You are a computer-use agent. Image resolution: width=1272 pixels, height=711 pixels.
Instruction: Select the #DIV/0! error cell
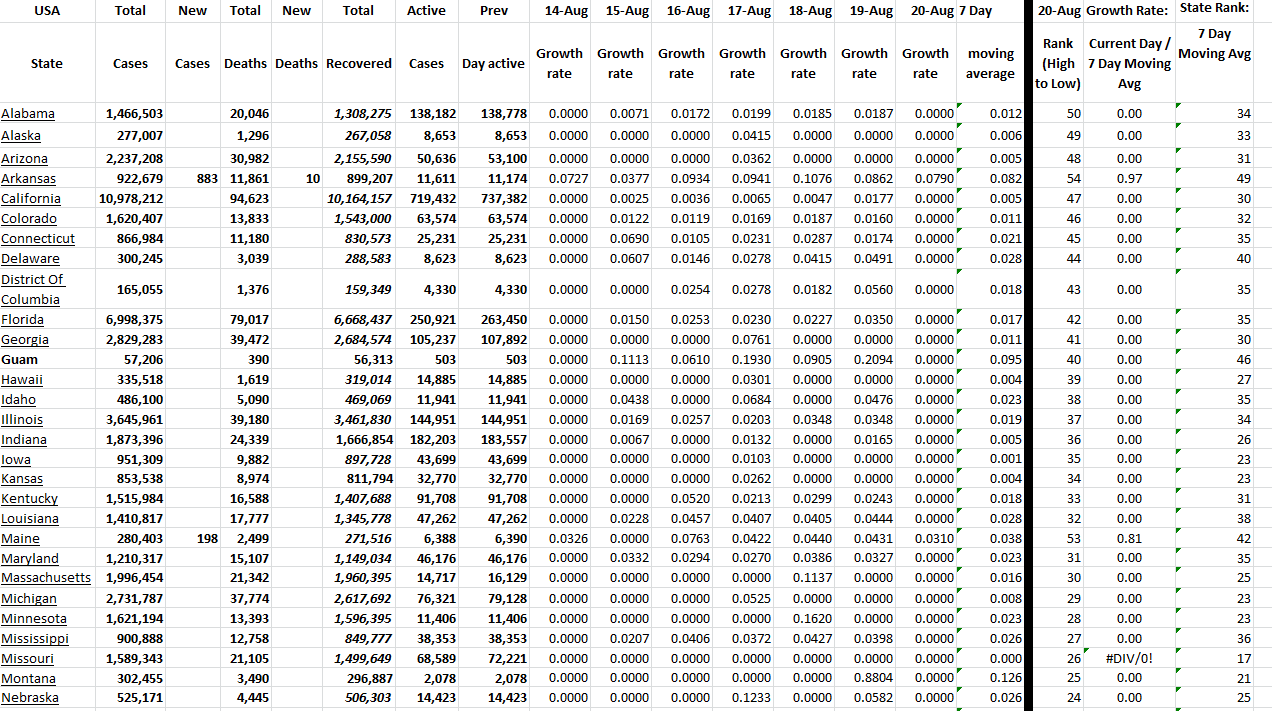click(x=1129, y=659)
